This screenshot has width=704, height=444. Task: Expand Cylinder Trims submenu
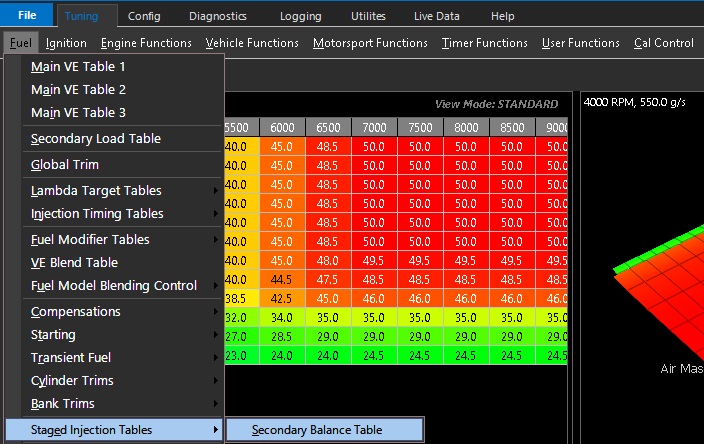pos(72,381)
